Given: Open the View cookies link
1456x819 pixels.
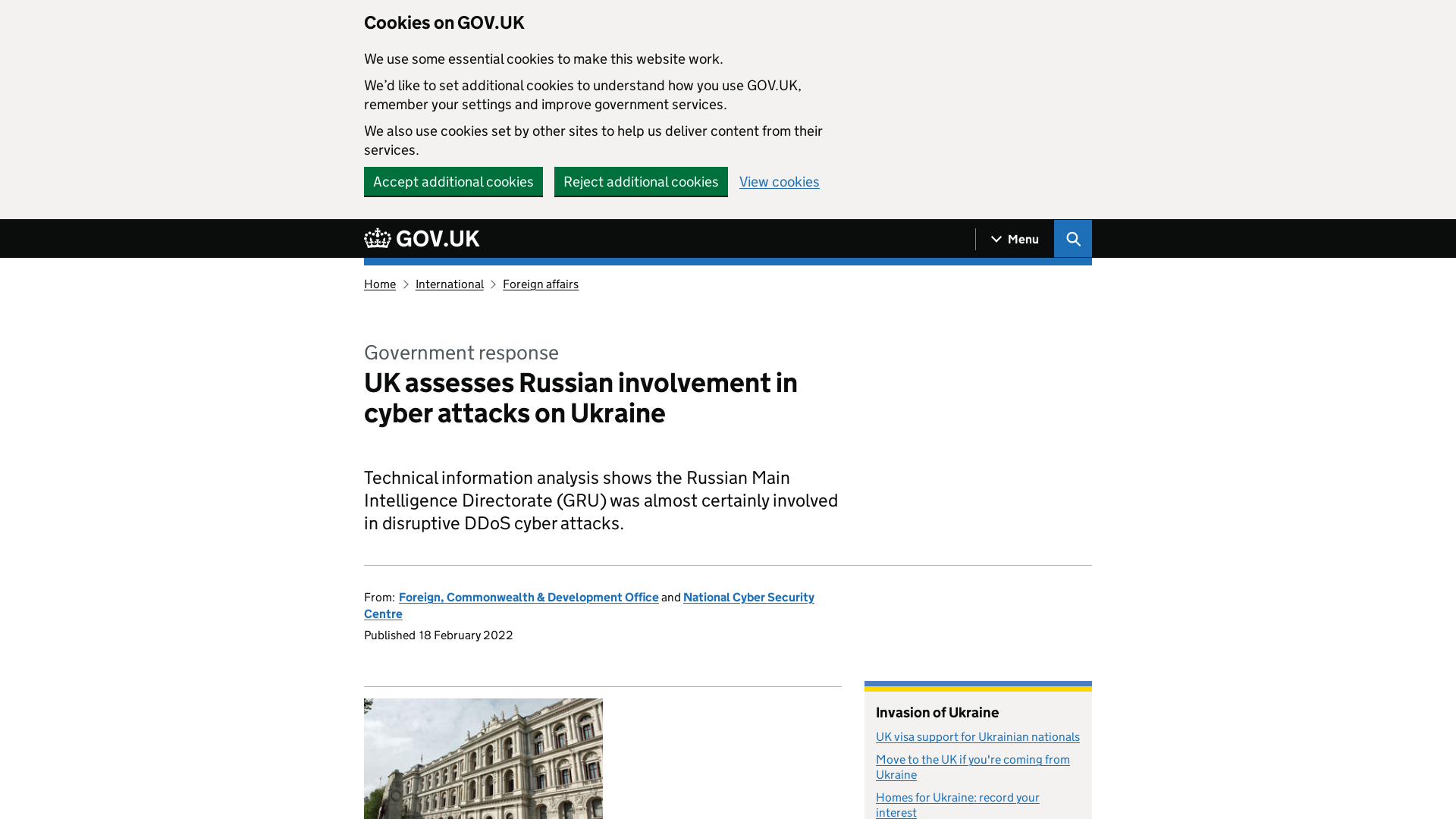Looking at the screenshot, I should (x=779, y=182).
